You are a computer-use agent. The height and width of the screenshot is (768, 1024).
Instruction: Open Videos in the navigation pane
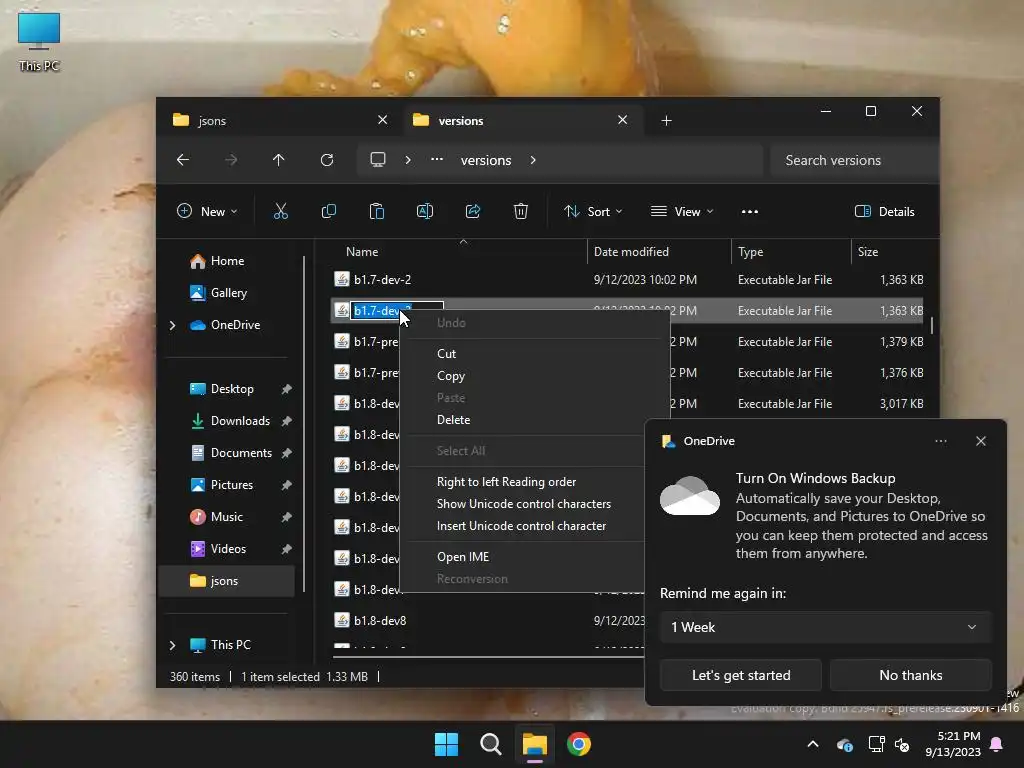click(x=228, y=549)
